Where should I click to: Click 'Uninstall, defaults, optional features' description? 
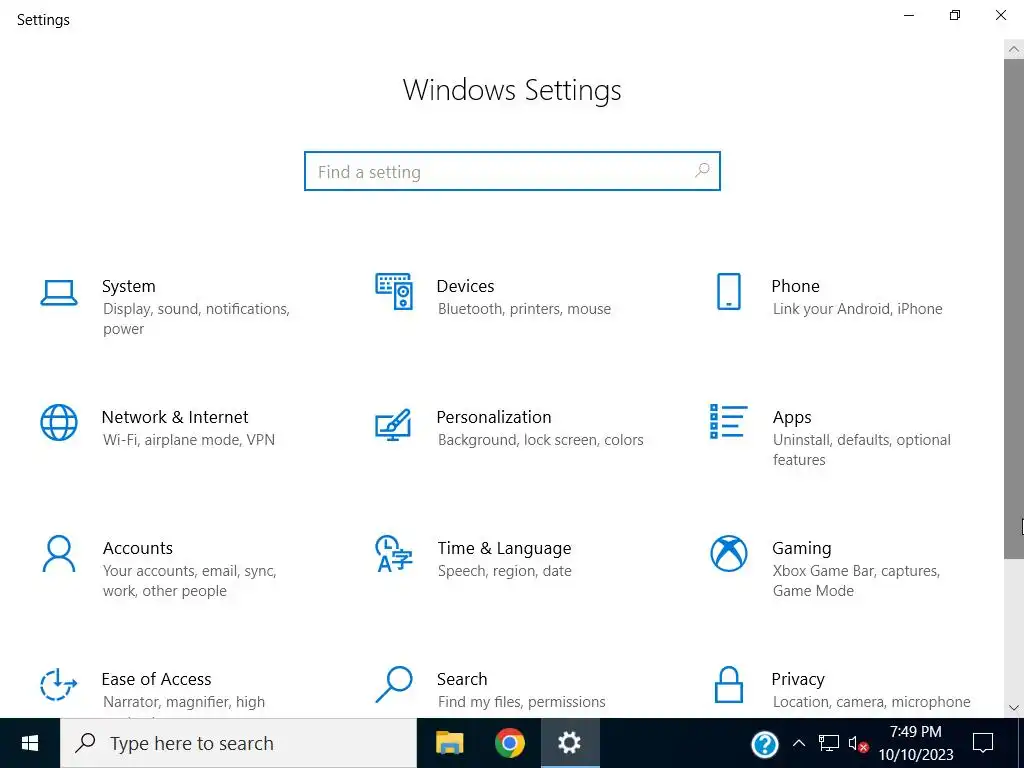point(861,450)
